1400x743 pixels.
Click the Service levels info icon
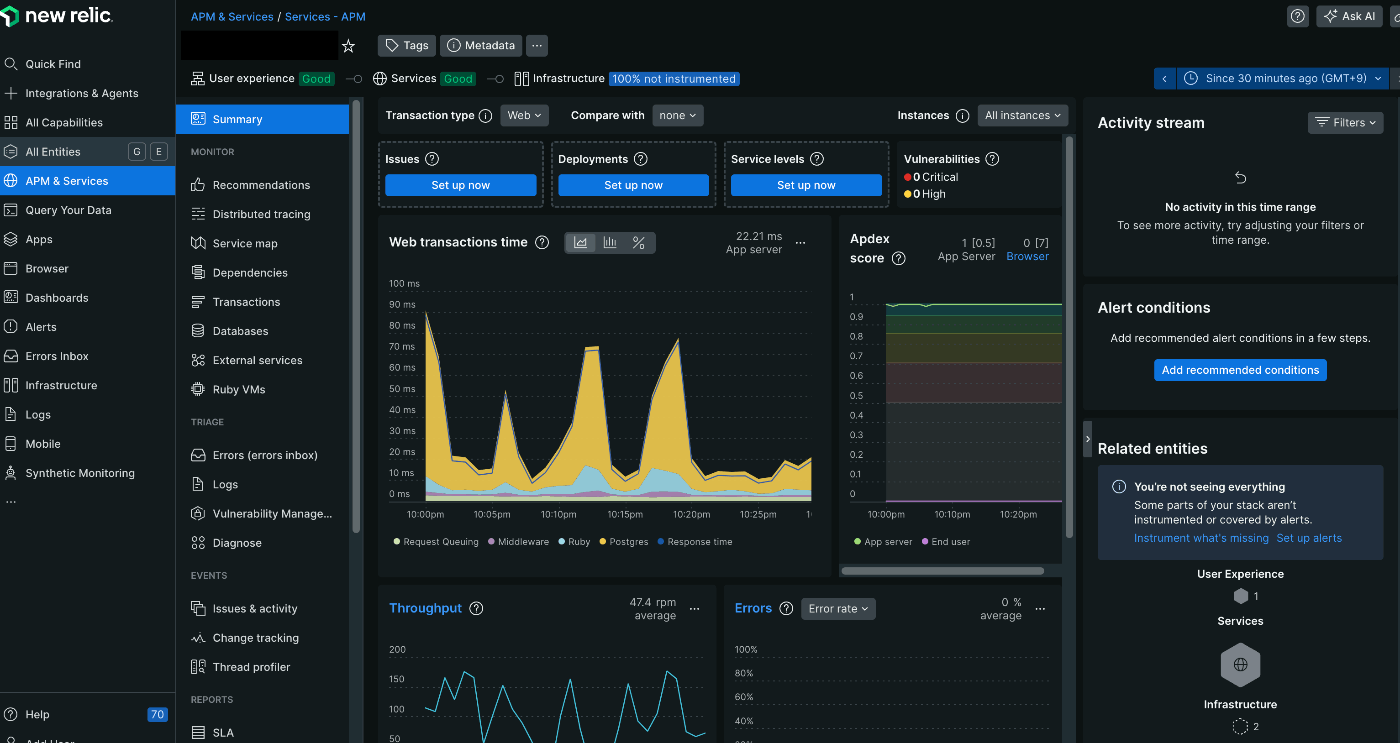coord(816,159)
